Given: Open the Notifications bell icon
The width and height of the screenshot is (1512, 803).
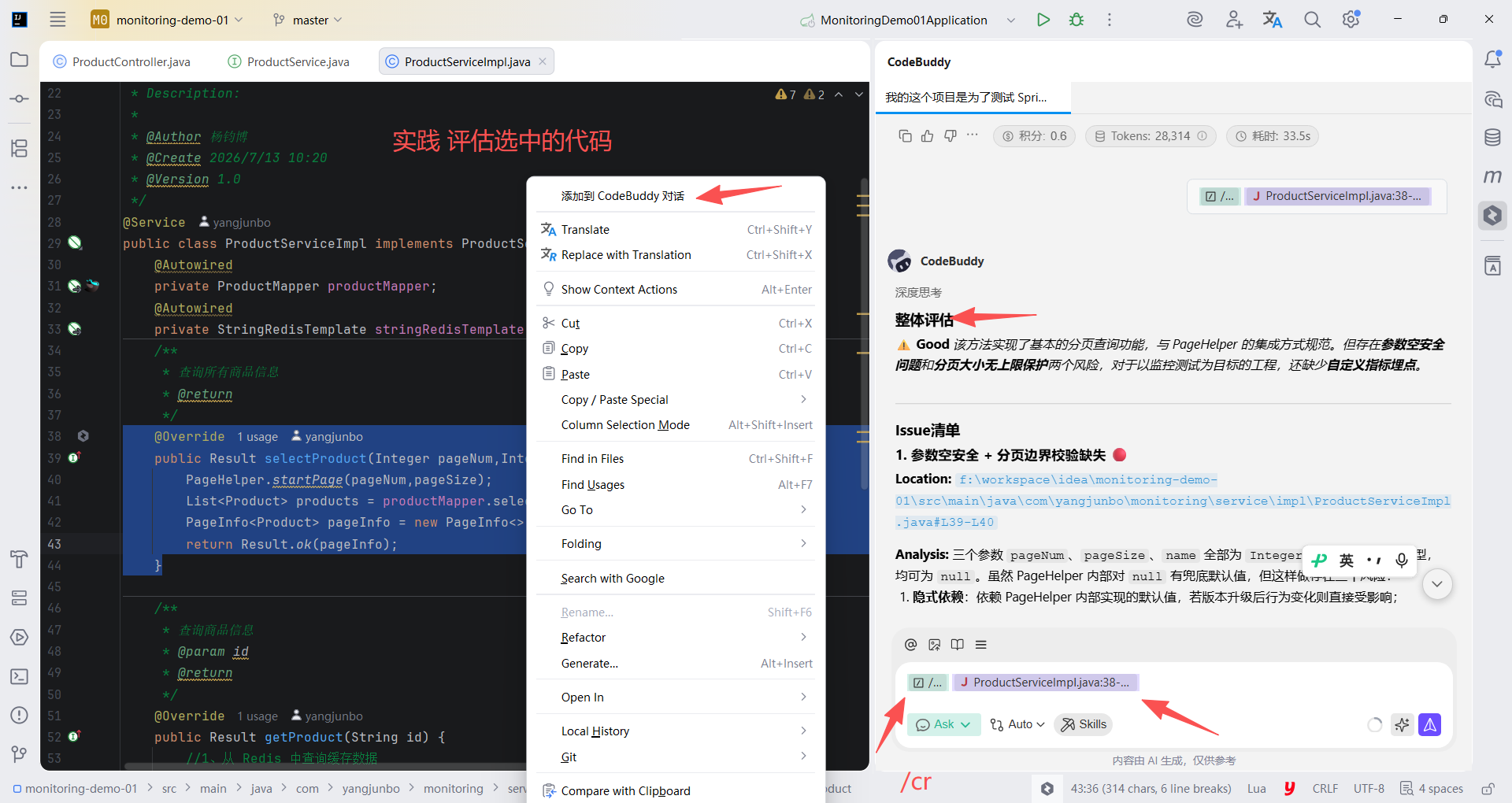Looking at the screenshot, I should point(1492,60).
